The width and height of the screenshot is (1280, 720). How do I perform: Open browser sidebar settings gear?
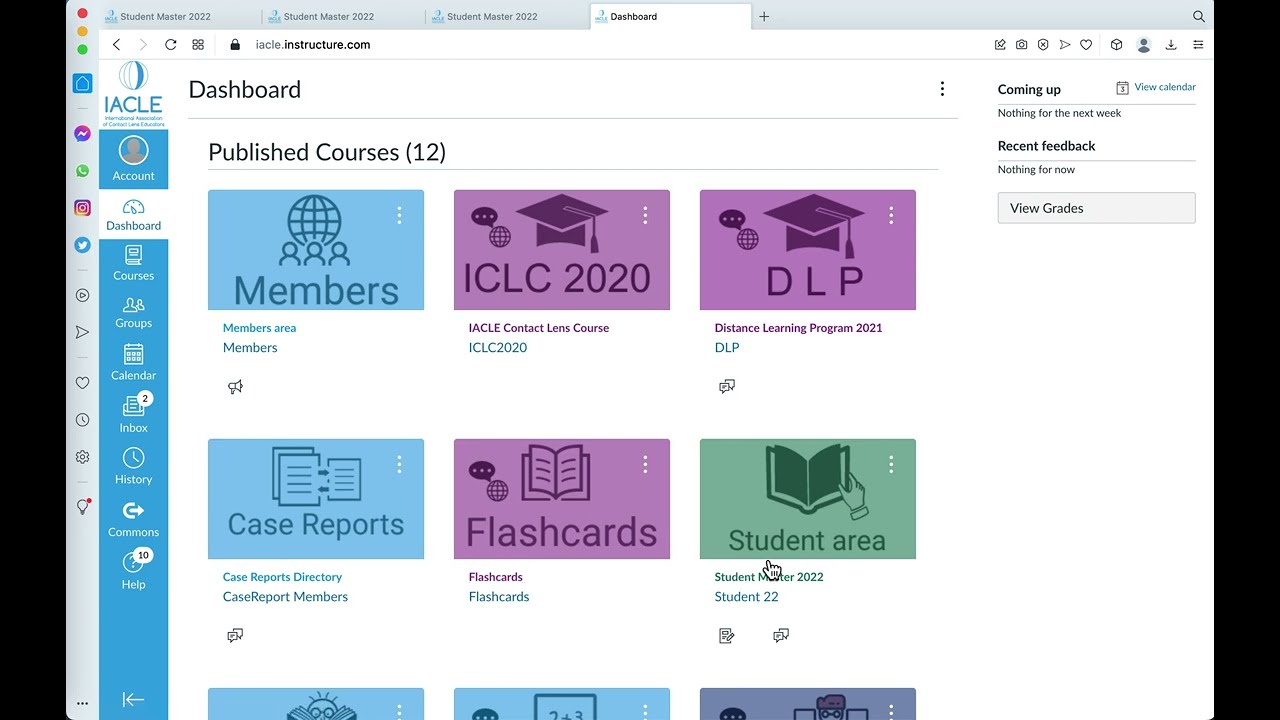[83, 457]
